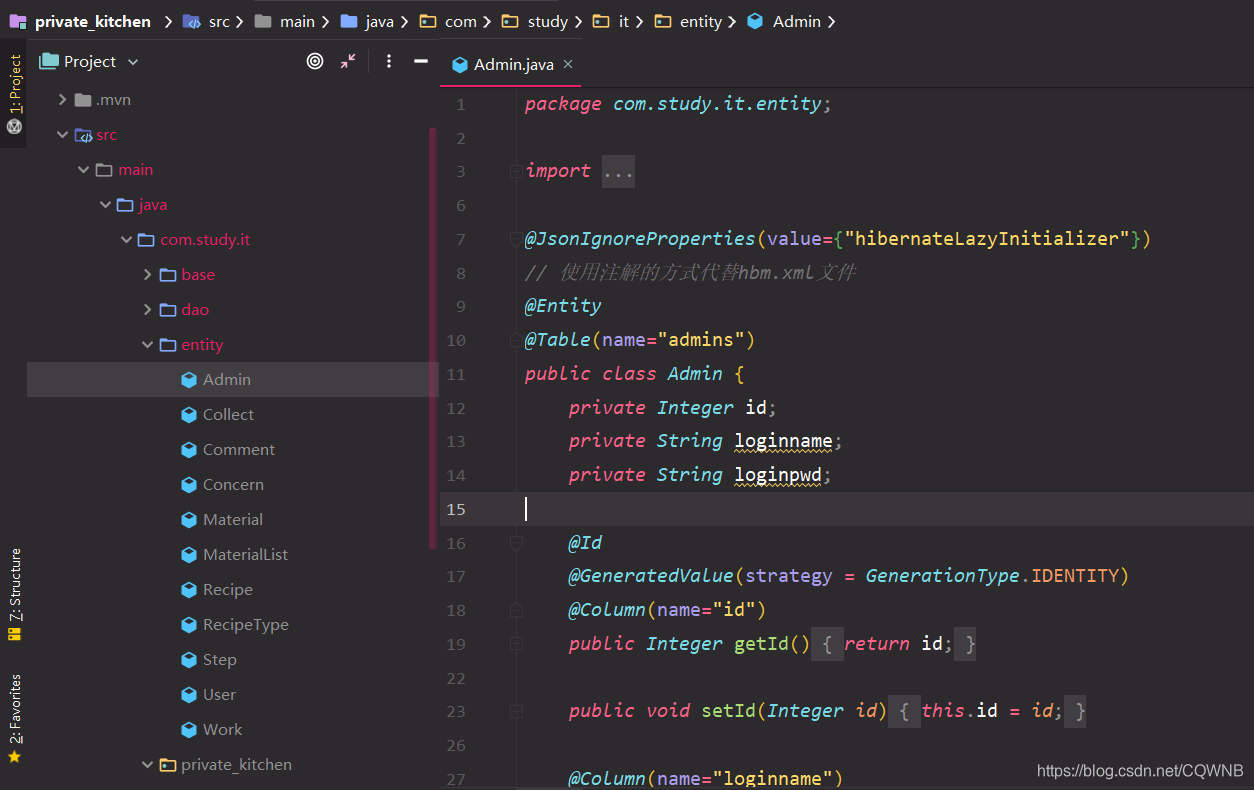Close the Admin.java editor tab
This screenshot has height=790, width=1254.
[x=568, y=64]
